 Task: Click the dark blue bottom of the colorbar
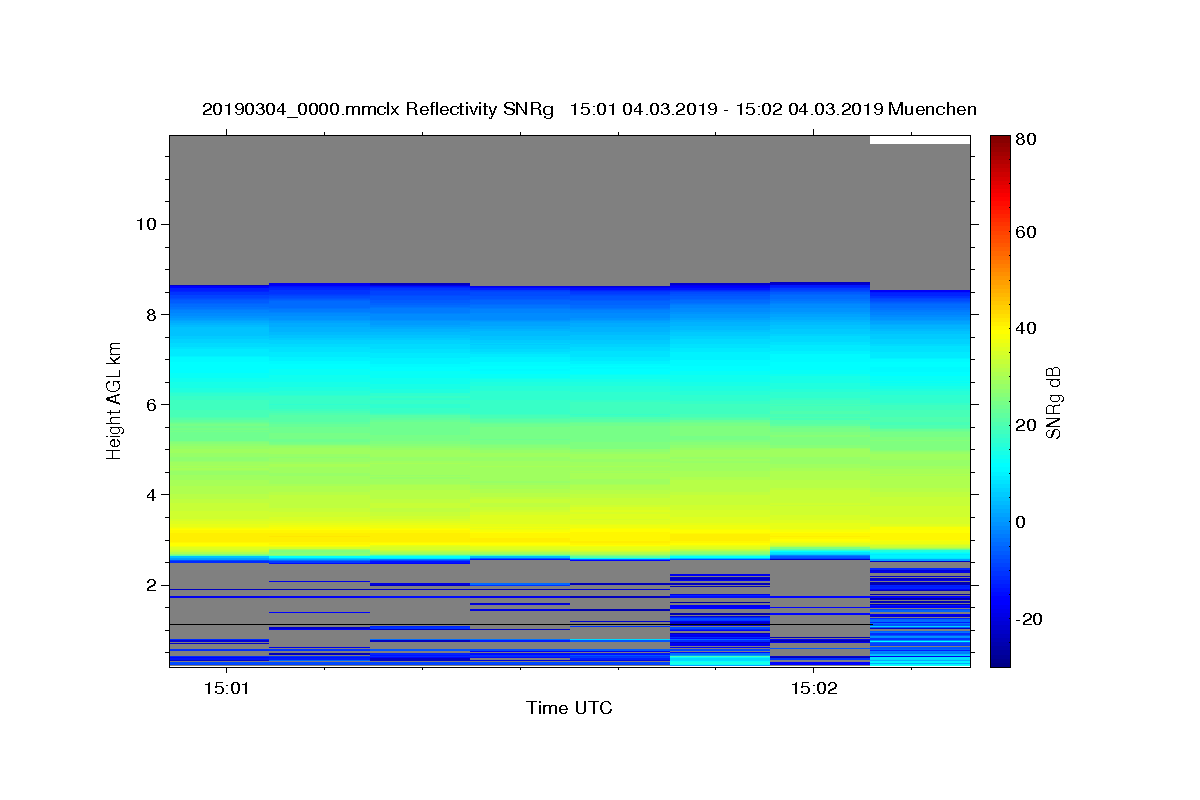(999, 656)
